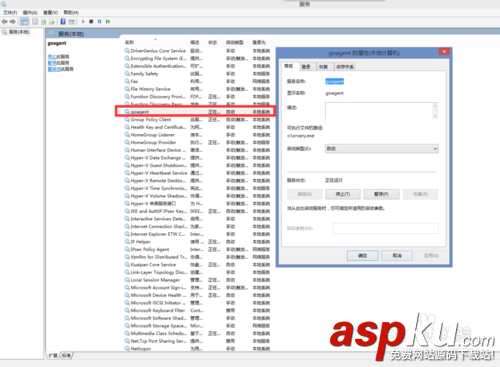Image resolution: width=500 pixels, height=367 pixels.
Task: Select the DriverGenius Core Service row
Action: (197, 51)
